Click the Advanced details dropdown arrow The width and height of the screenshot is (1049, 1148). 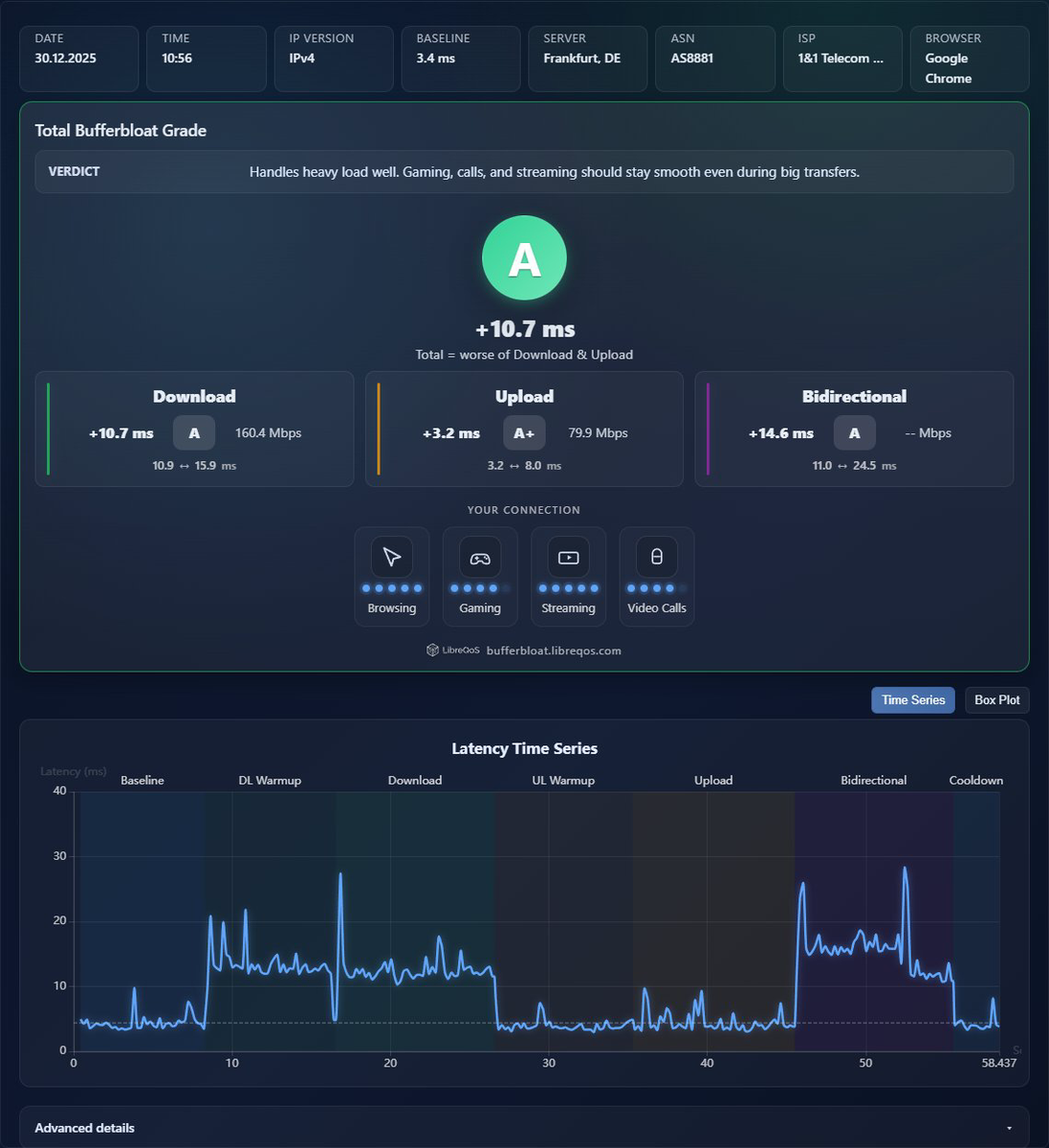click(x=1010, y=1129)
